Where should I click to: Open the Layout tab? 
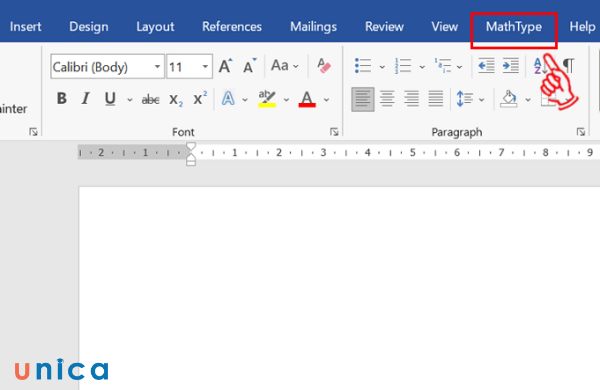tap(155, 26)
